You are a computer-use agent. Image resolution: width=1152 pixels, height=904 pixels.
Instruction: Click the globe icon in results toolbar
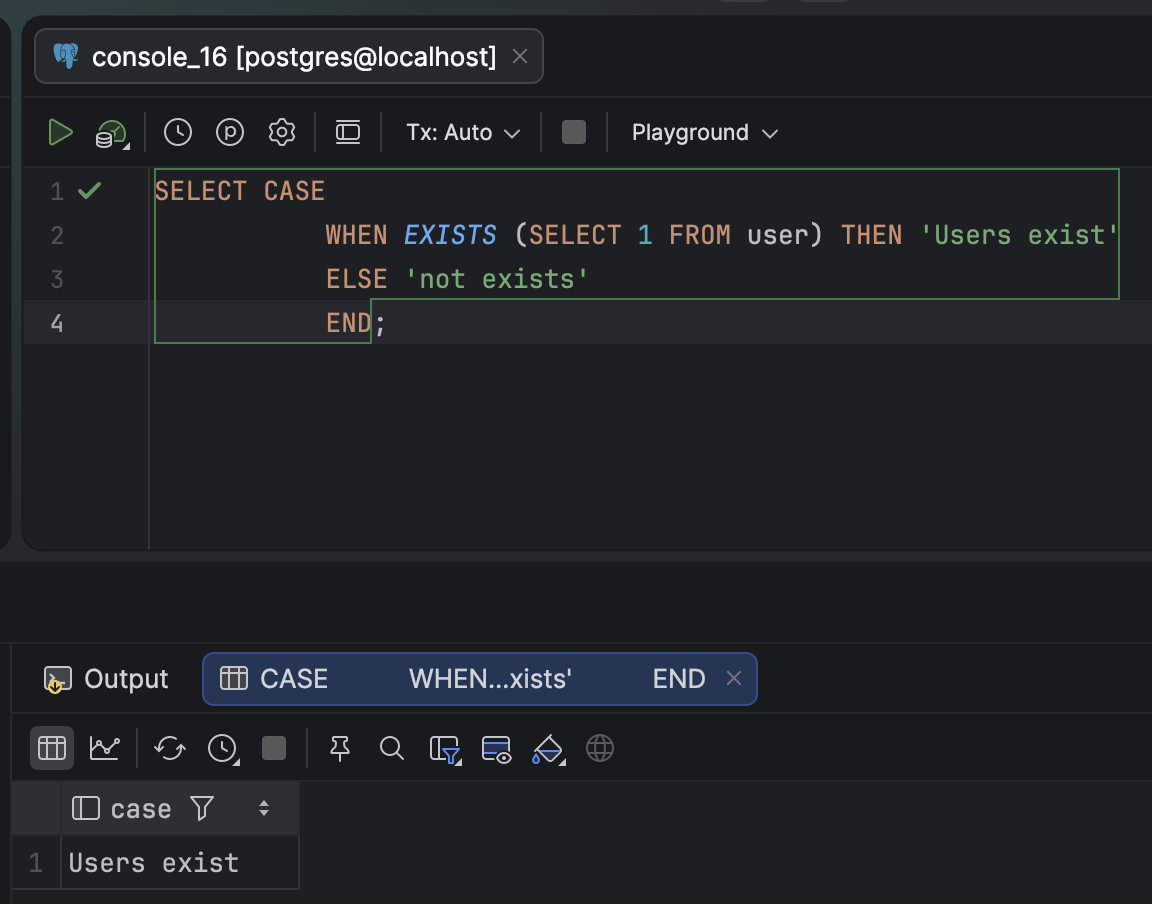point(600,748)
